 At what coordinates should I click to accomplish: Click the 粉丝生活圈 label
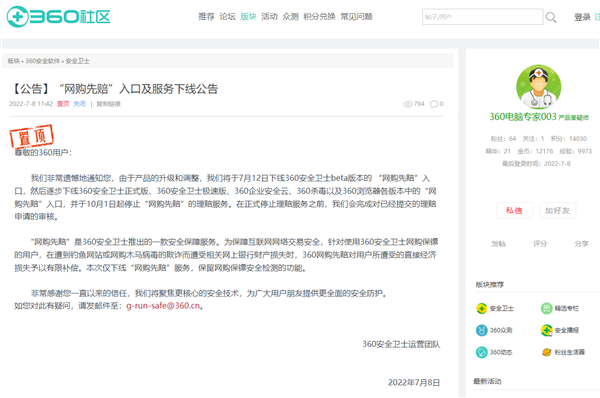(570, 352)
